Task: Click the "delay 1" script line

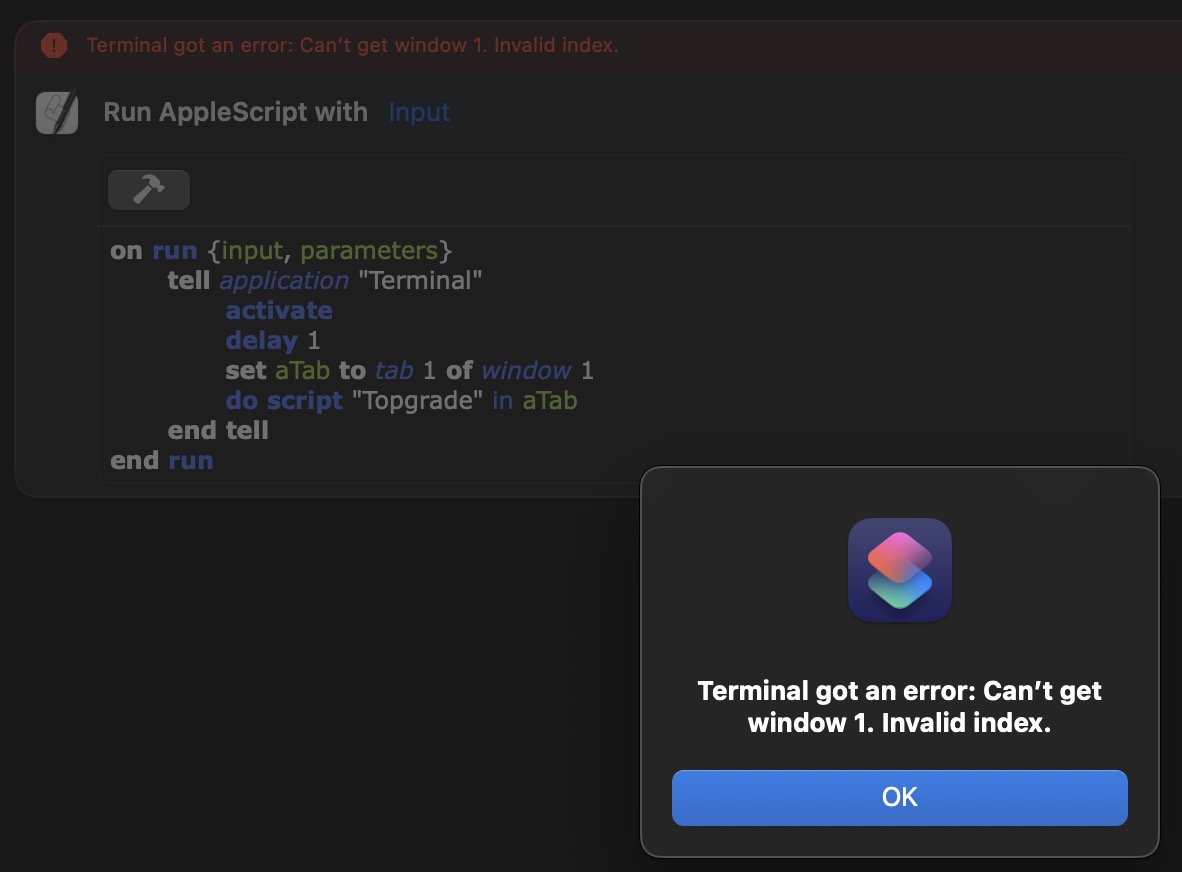Action: coord(273,341)
